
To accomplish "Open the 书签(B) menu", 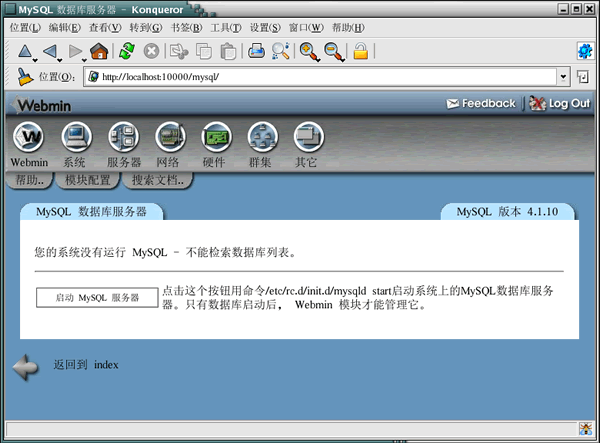I will (186, 28).
